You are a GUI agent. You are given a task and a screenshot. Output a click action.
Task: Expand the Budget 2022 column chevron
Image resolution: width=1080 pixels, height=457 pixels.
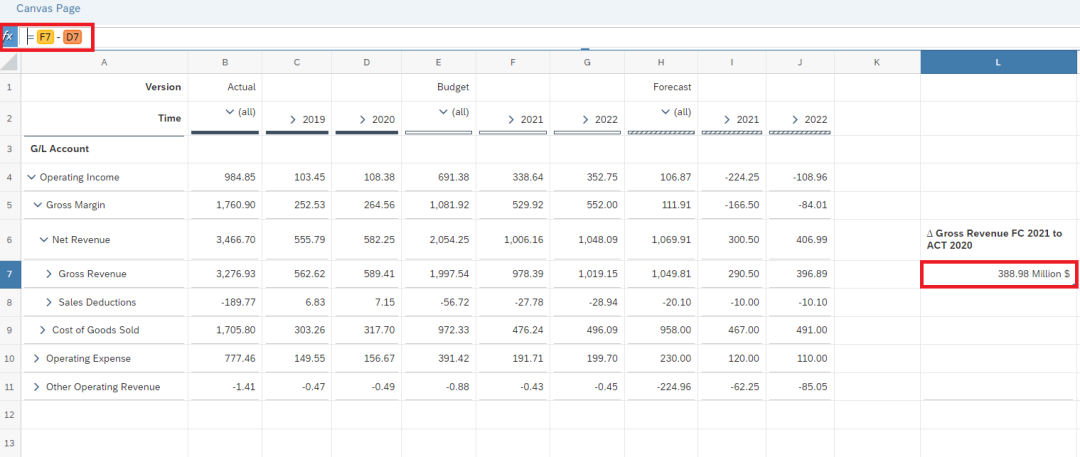585,119
